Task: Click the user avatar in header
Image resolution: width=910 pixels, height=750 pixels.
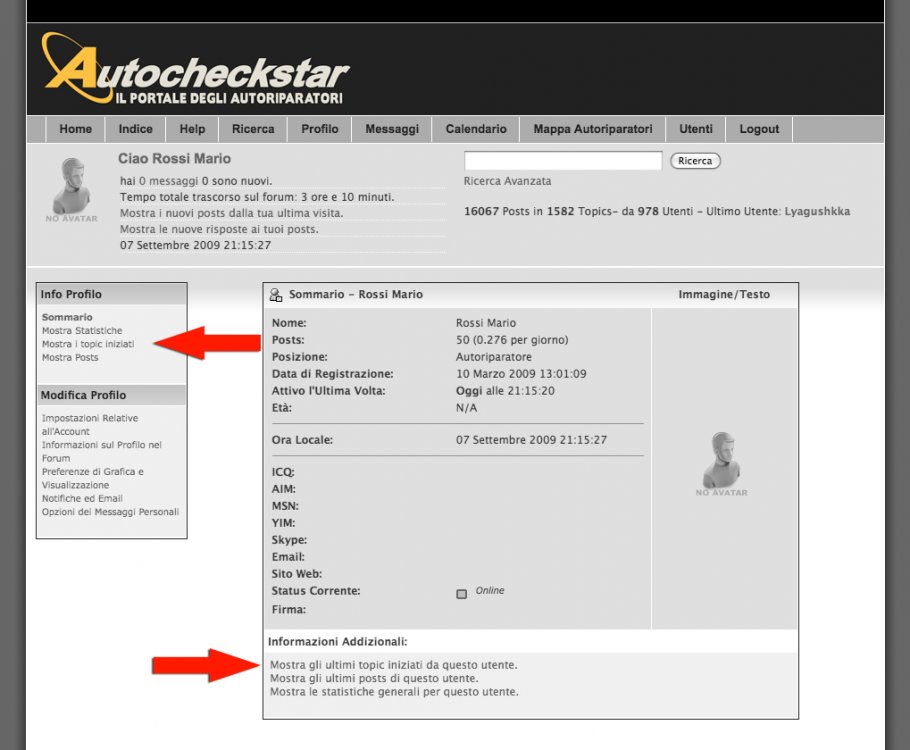Action: point(71,188)
